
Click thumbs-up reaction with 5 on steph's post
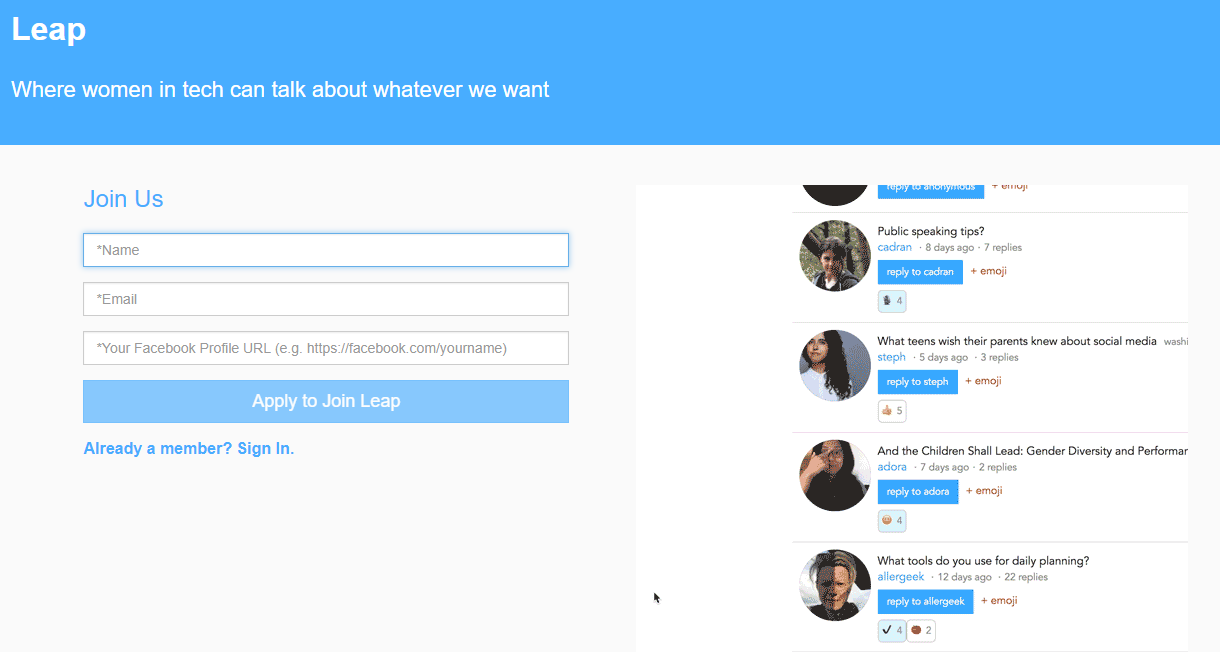[x=892, y=411]
